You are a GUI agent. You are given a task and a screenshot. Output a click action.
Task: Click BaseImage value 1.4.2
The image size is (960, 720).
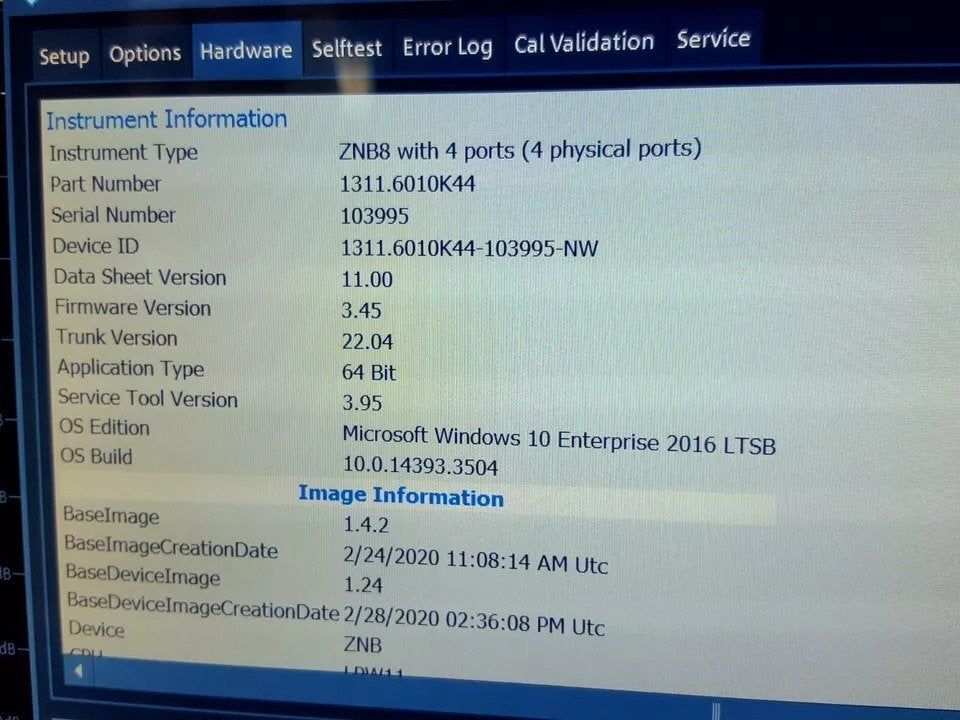coord(366,524)
